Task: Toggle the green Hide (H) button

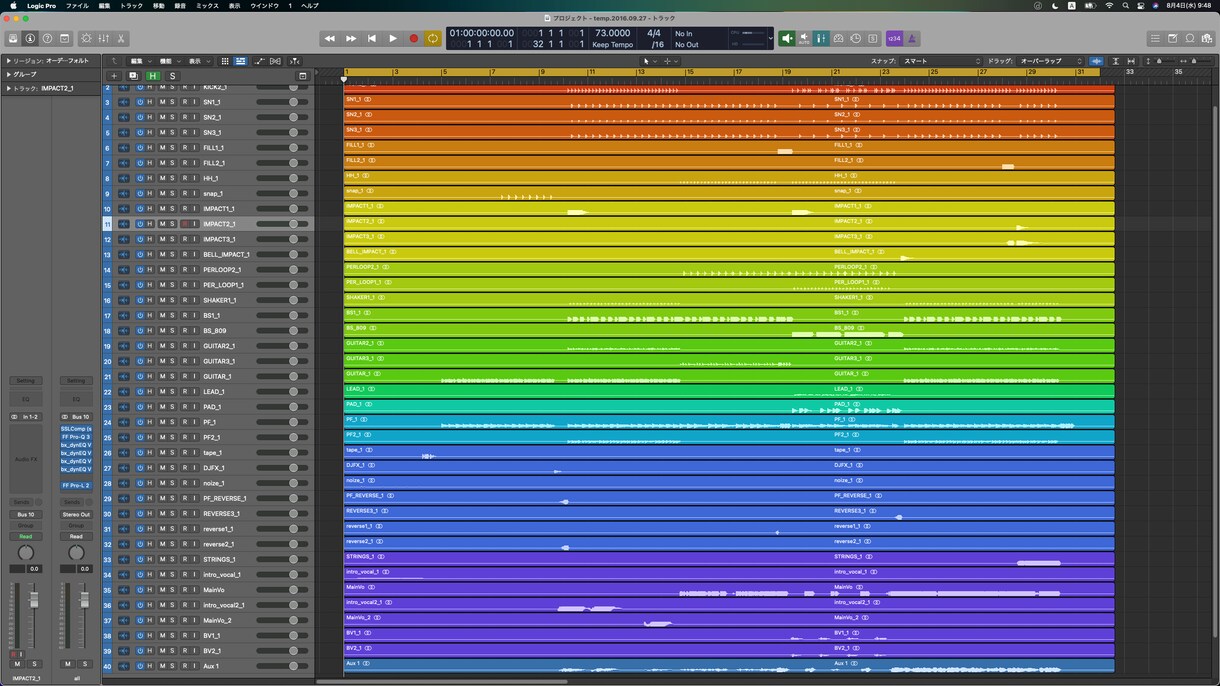Action: [153, 76]
